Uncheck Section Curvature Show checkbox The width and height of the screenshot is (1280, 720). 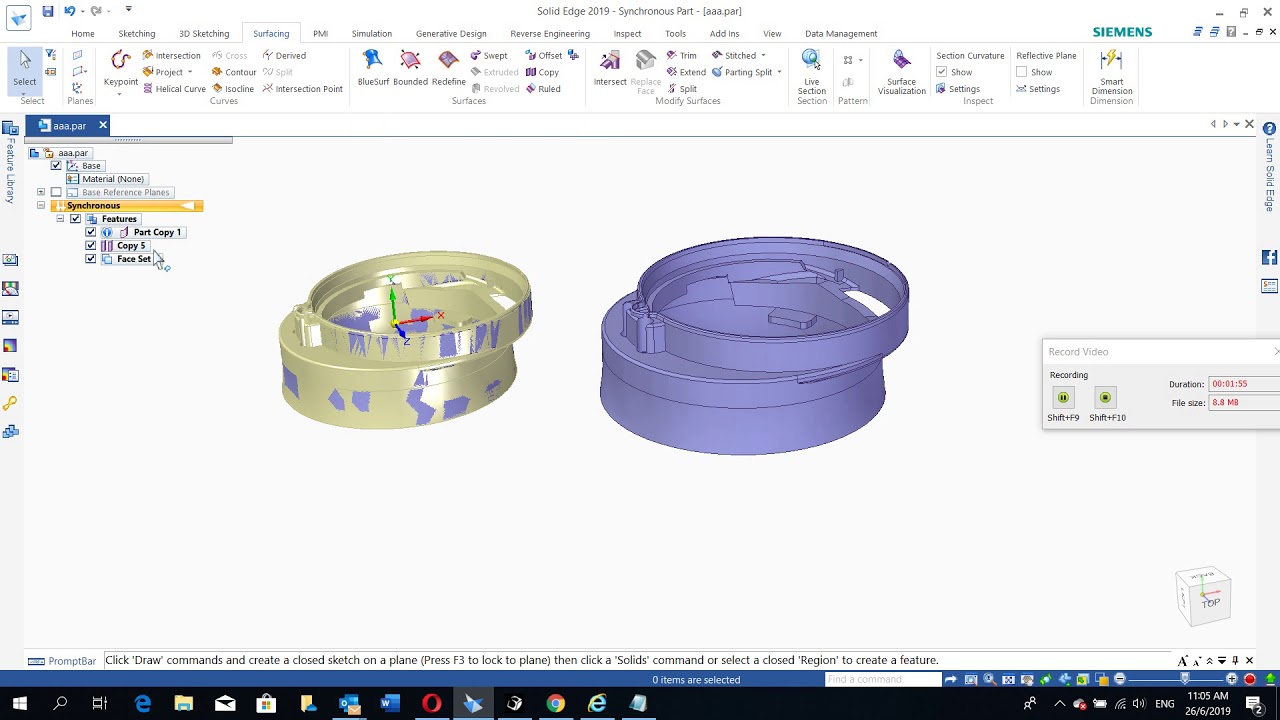pos(941,72)
